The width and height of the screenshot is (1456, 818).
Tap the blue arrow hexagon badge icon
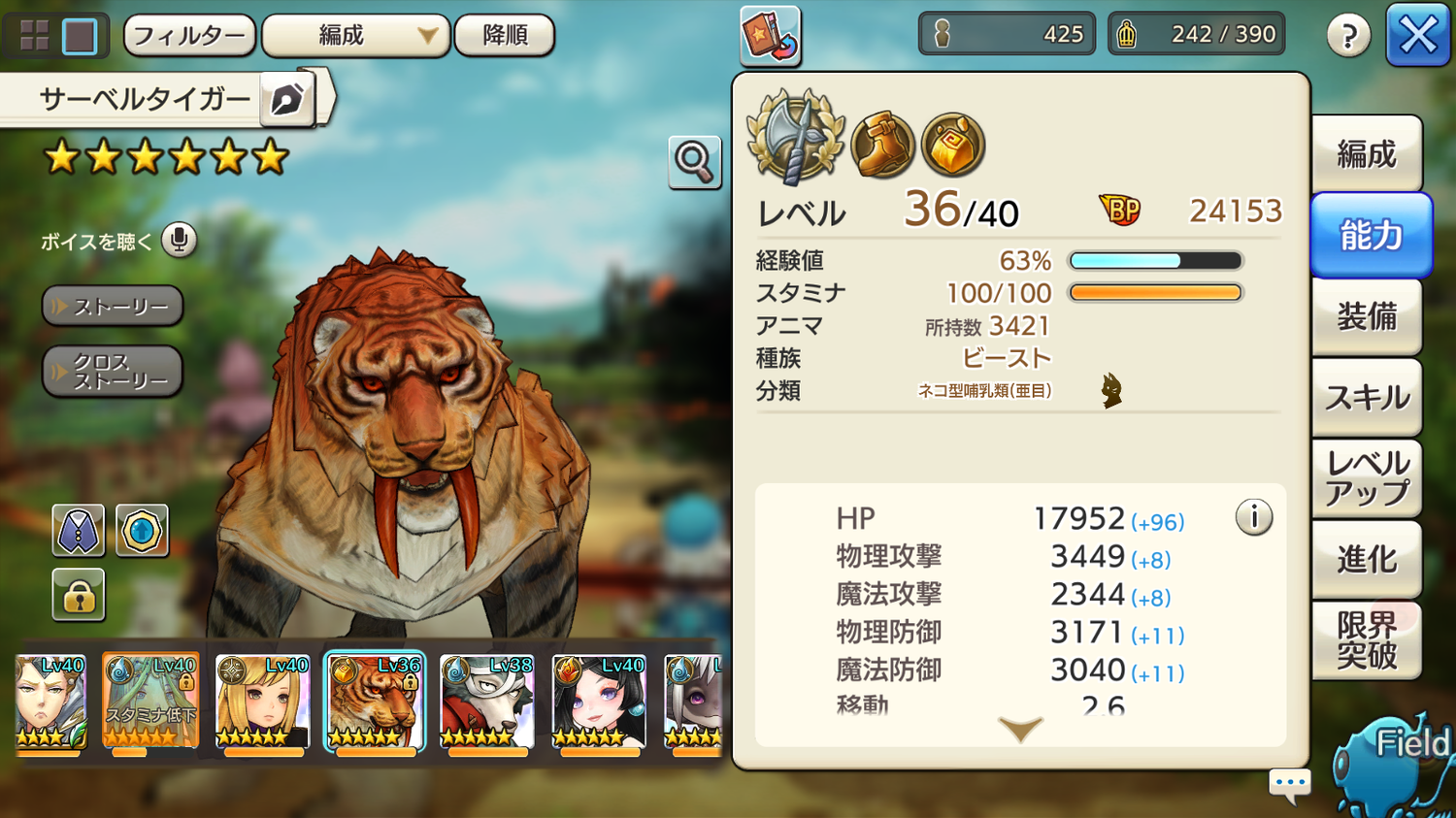142,531
